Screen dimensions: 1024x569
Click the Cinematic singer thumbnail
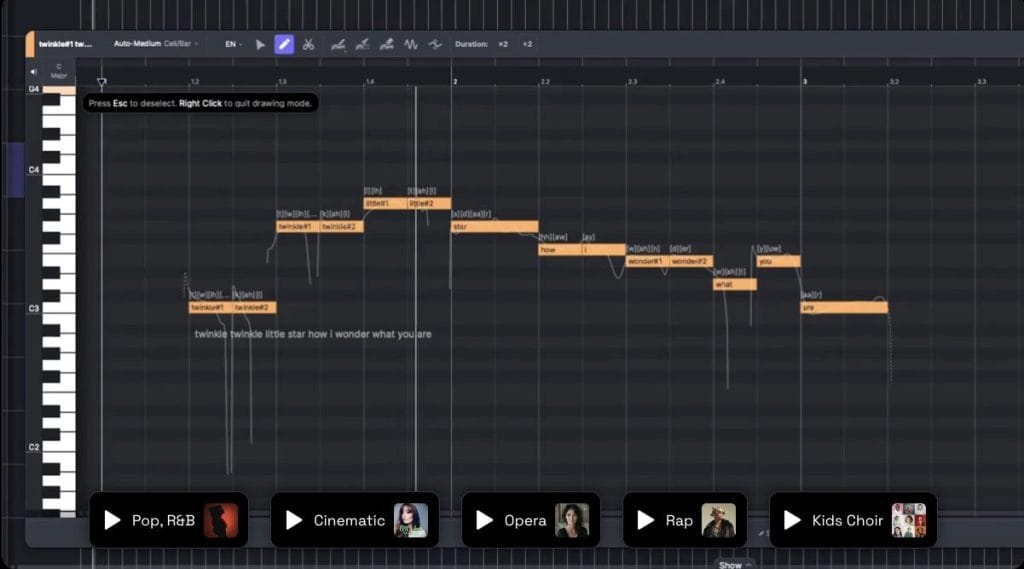click(410, 520)
